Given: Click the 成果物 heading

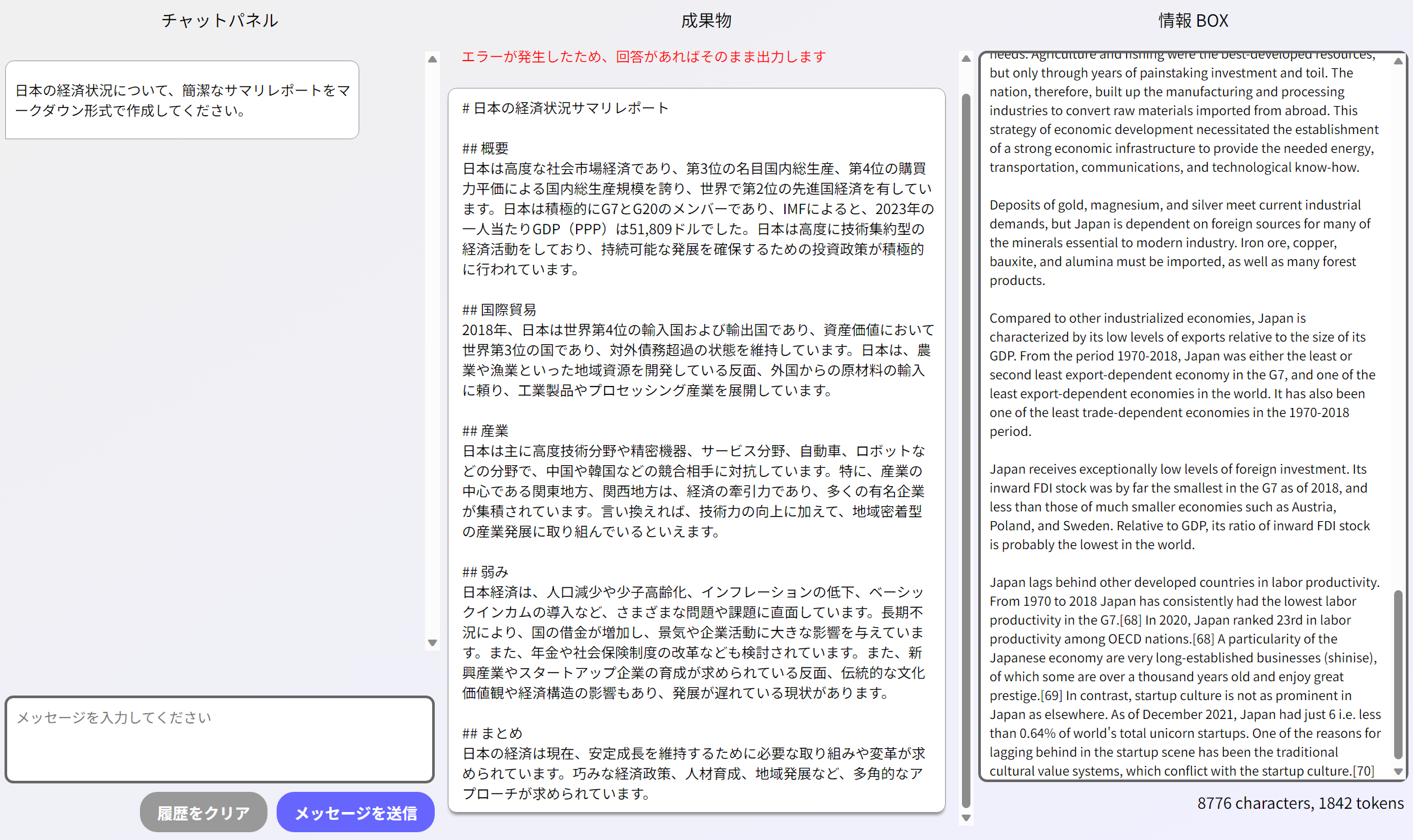Looking at the screenshot, I should (x=706, y=21).
